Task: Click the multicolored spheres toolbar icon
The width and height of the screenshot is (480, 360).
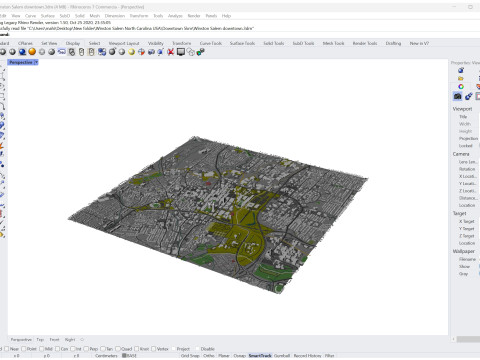Action: [200, 52]
